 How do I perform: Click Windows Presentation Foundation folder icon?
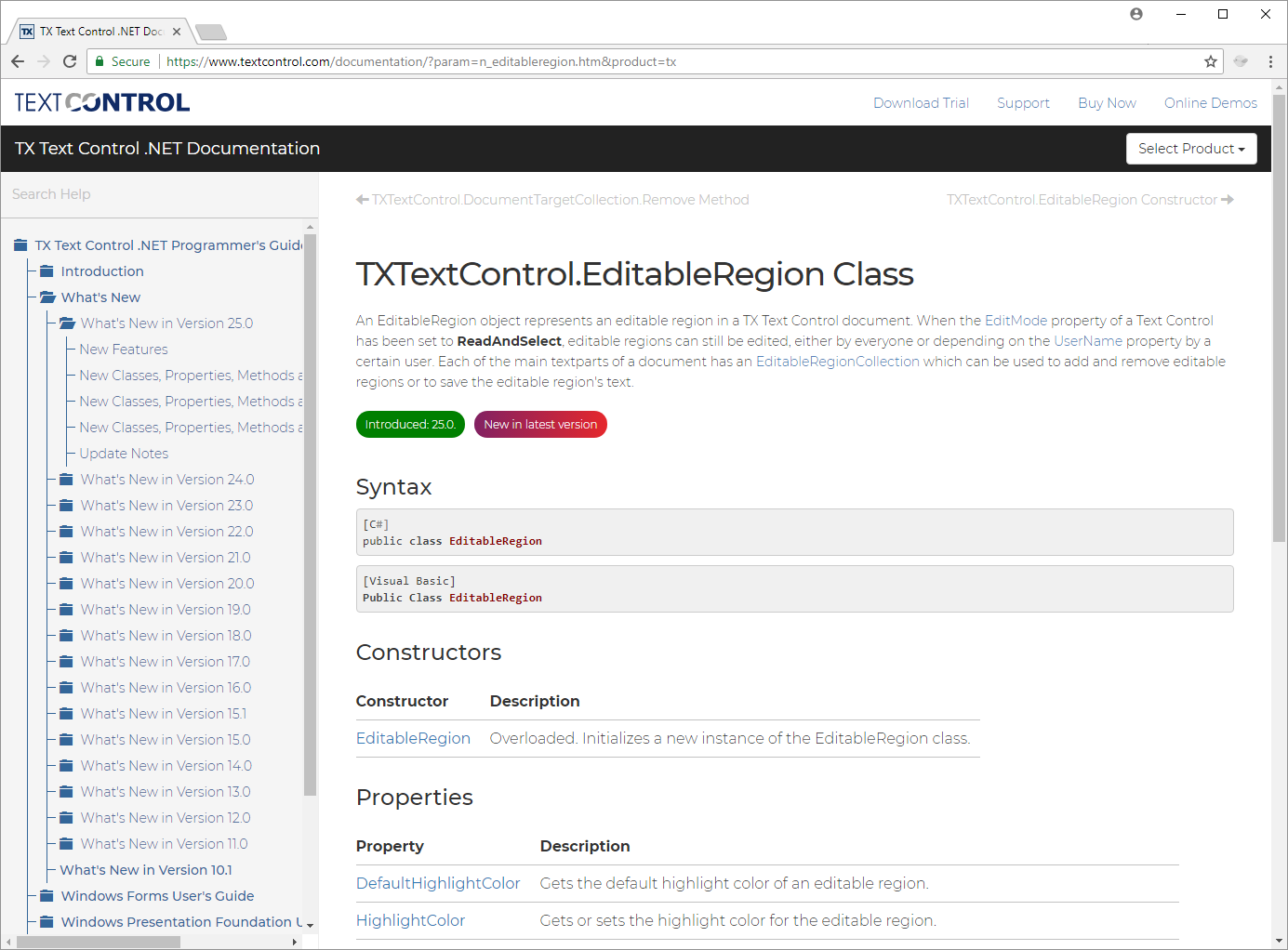pos(46,922)
